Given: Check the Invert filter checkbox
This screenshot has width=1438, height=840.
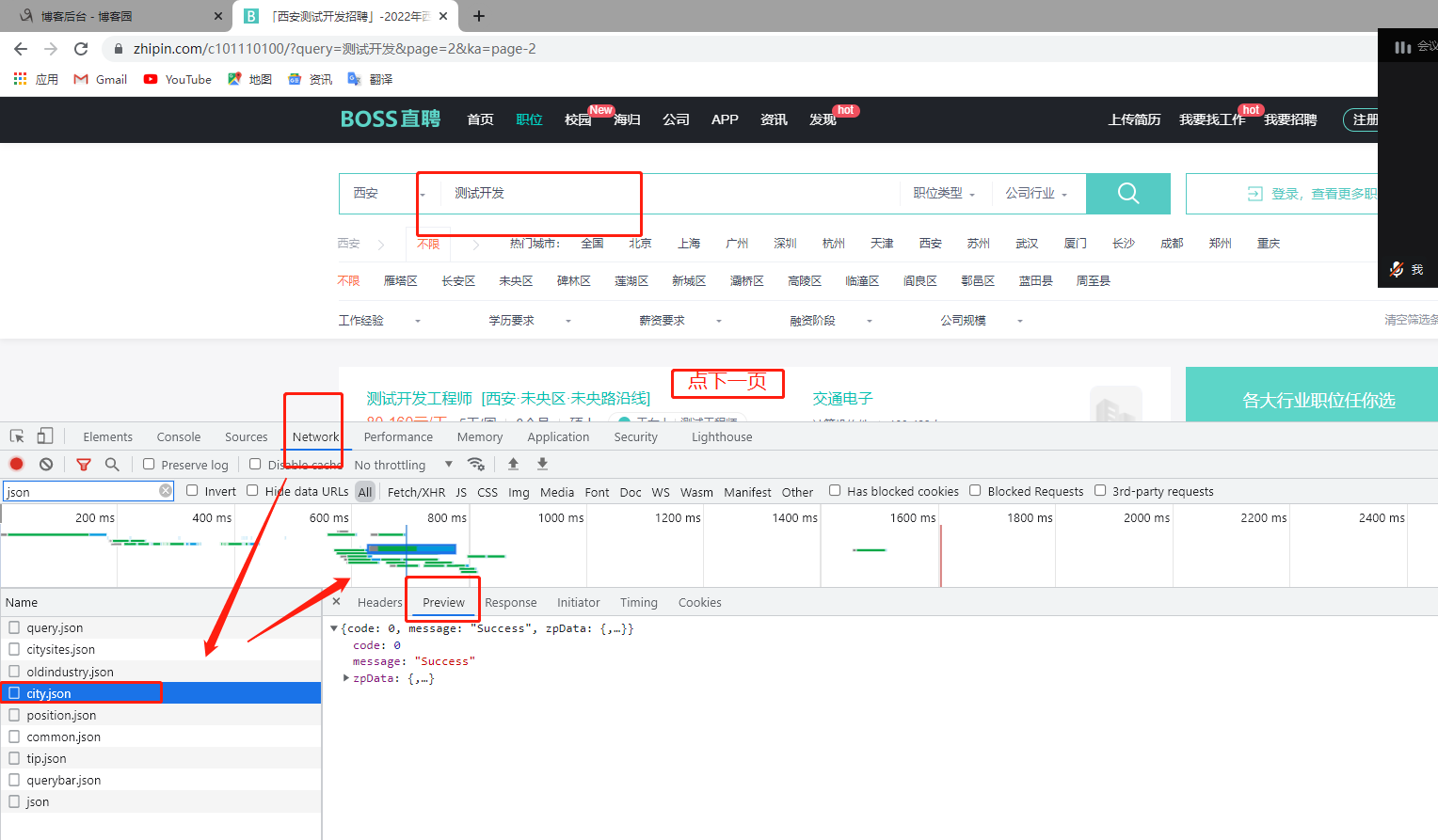Looking at the screenshot, I should pyautogui.click(x=192, y=490).
